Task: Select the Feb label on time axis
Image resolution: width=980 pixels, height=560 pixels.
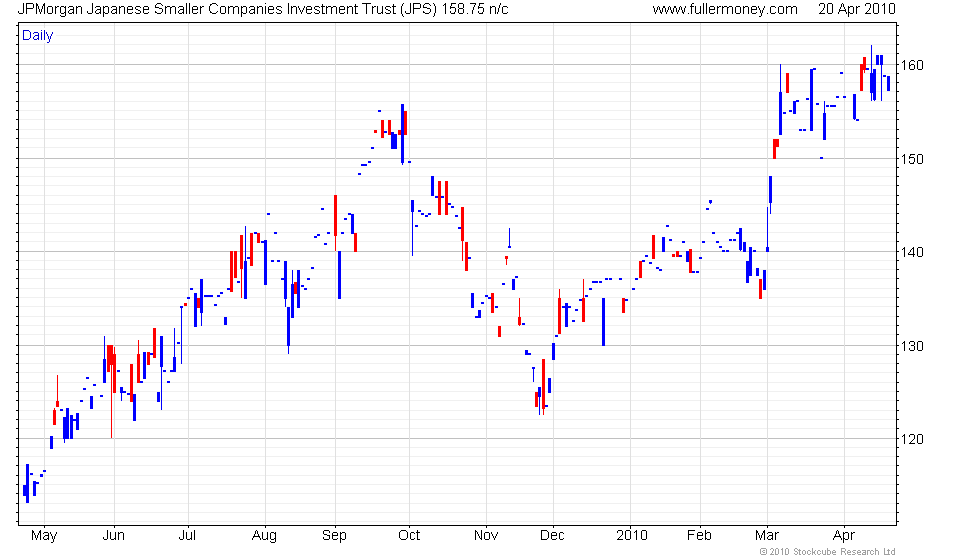Action: [699, 536]
